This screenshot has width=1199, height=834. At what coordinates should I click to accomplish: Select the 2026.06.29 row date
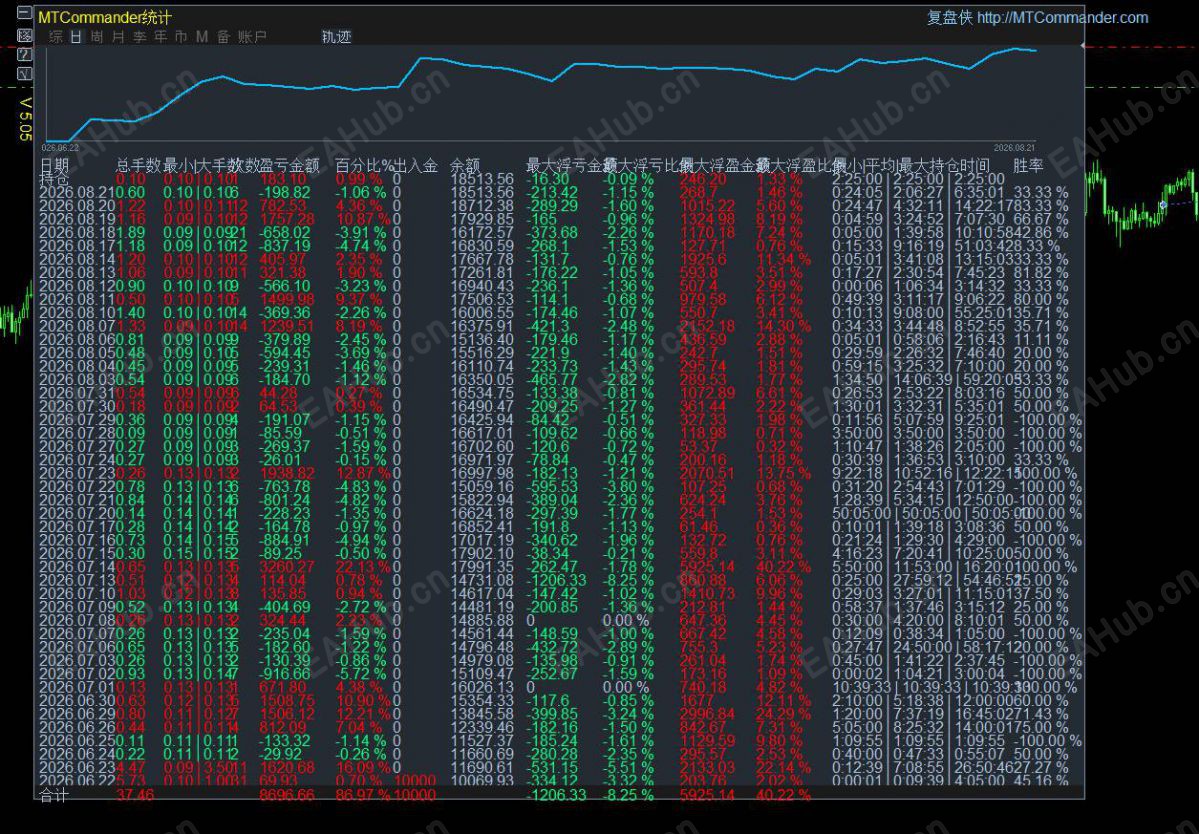pyautogui.click(x=76, y=714)
